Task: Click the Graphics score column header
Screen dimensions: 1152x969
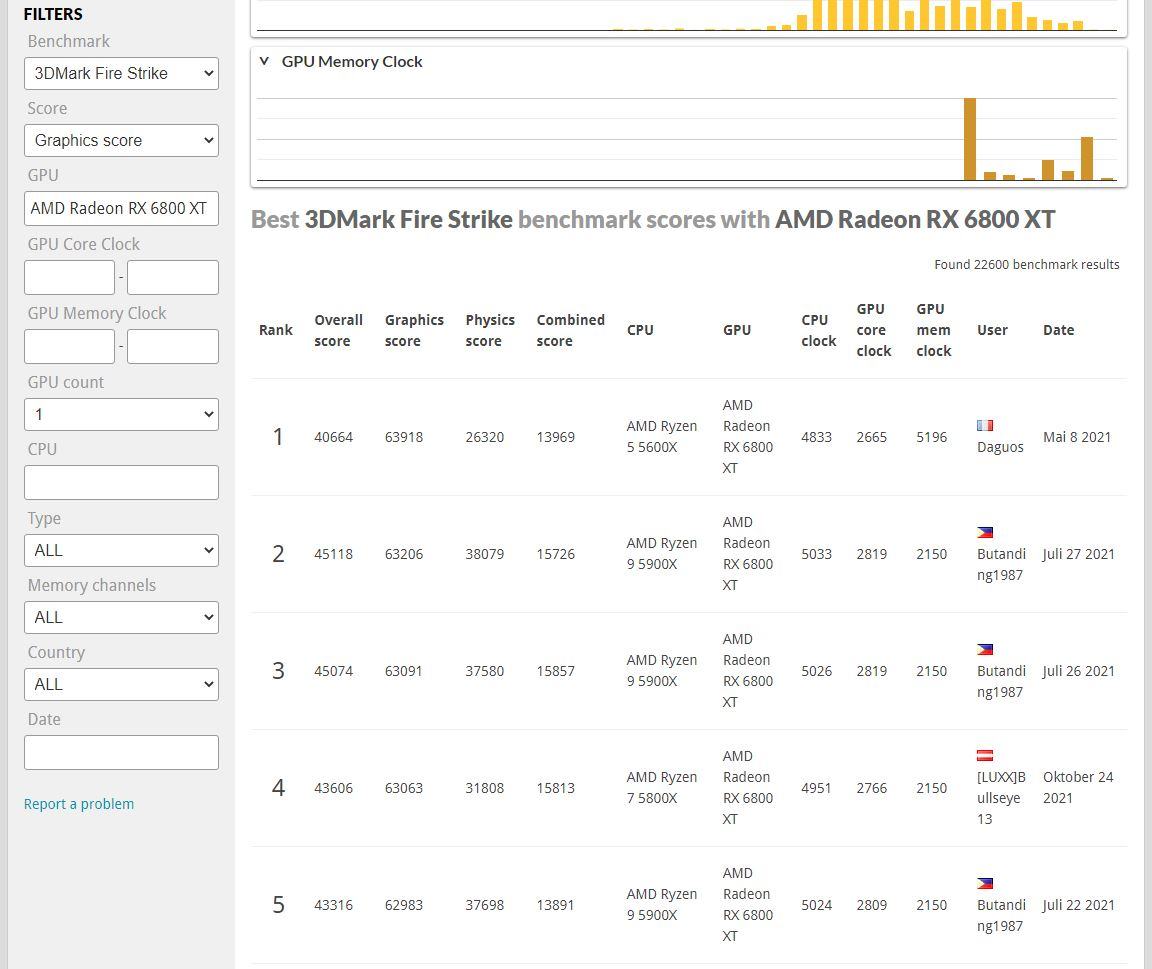Action: click(414, 331)
